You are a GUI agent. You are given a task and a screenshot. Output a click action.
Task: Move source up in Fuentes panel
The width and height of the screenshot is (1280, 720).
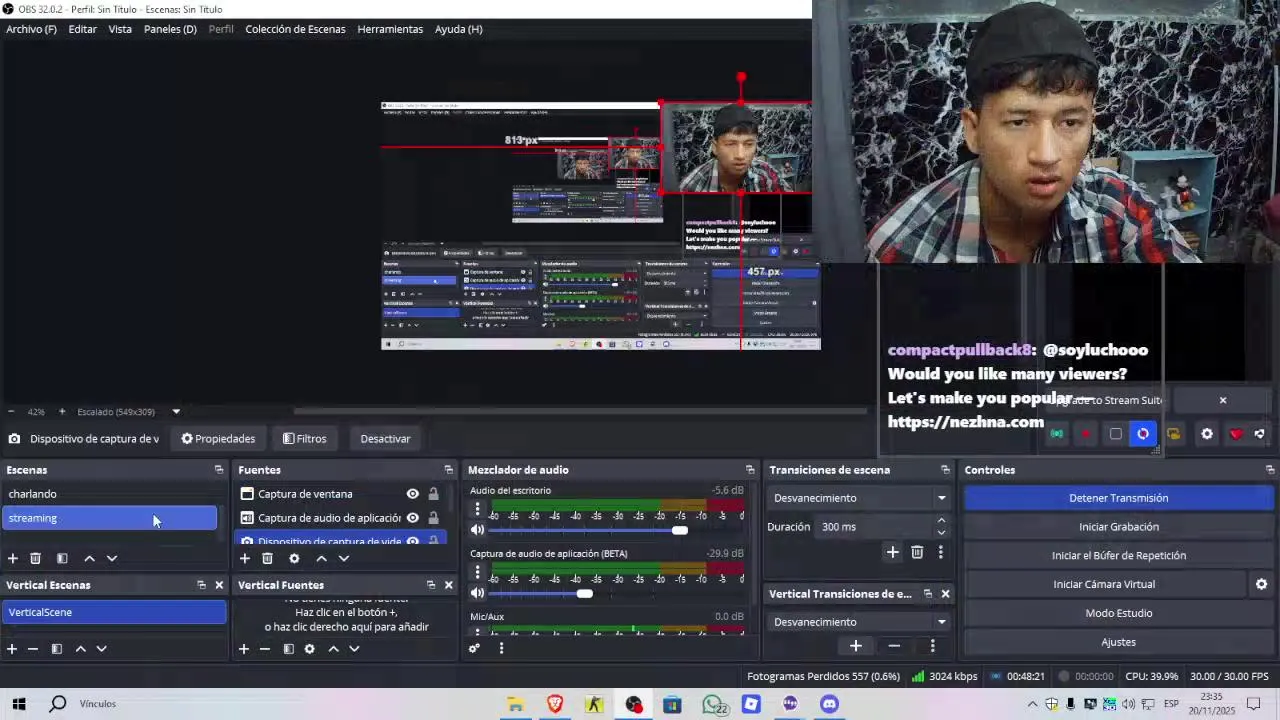tap(321, 558)
